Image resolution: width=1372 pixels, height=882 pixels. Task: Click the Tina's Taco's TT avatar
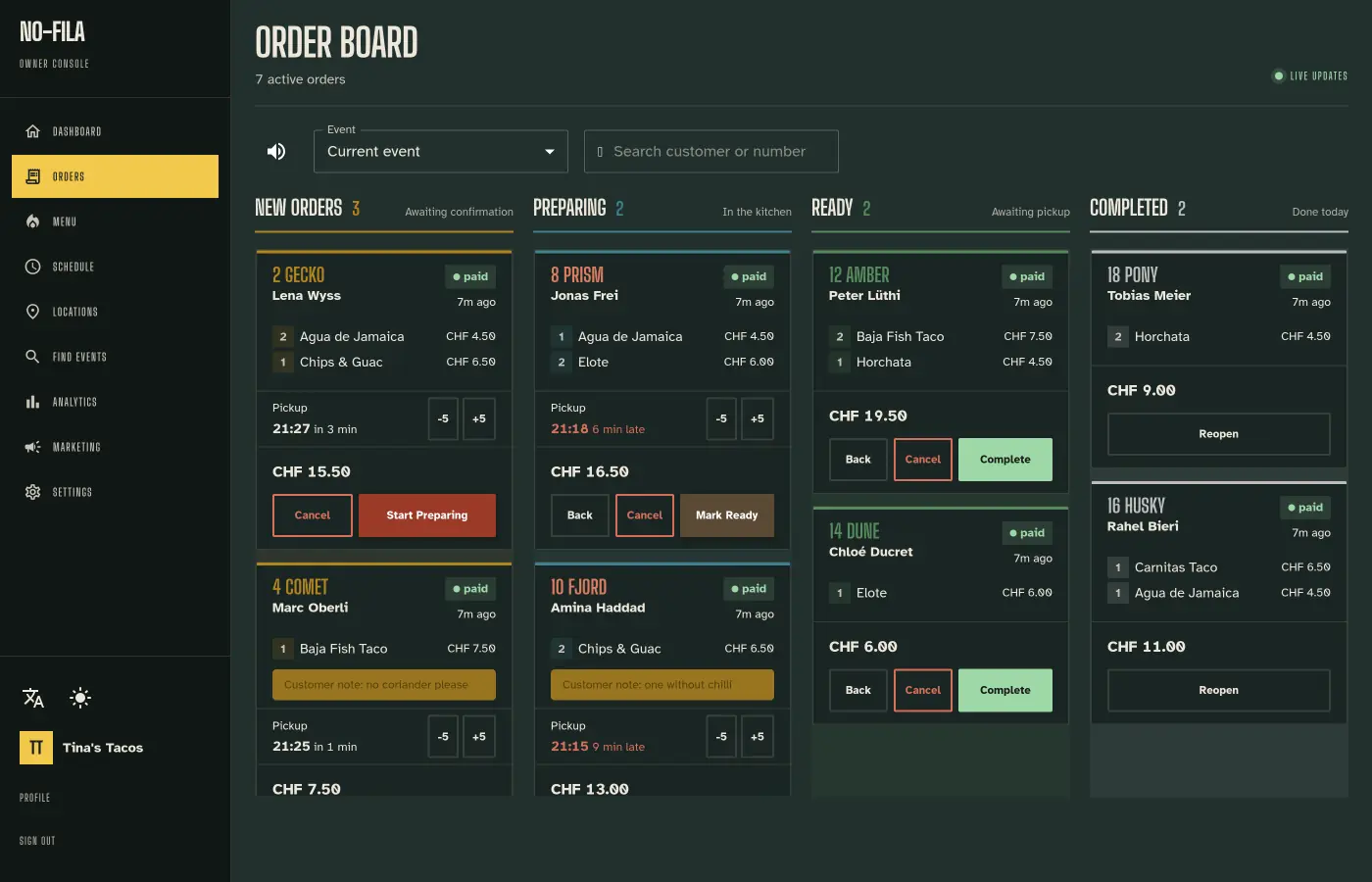click(36, 748)
